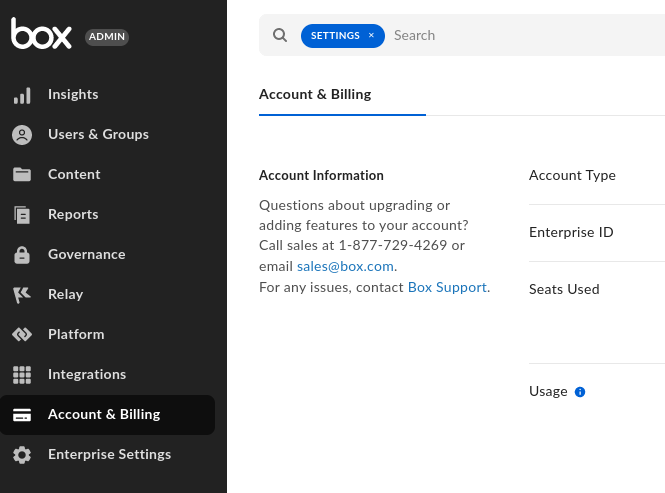Viewport: 665px width, 493px height.
Task: Click the Platform code icon
Action: point(22,334)
